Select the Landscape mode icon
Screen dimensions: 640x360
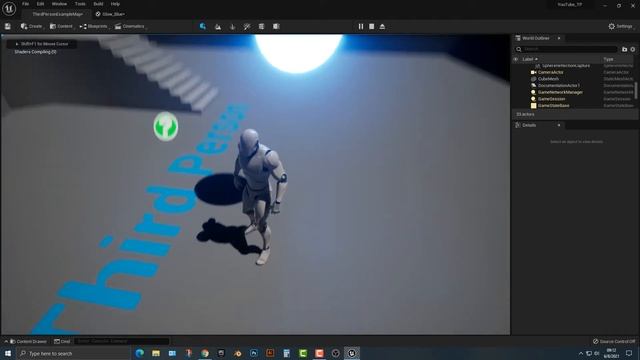pyautogui.click(x=218, y=27)
